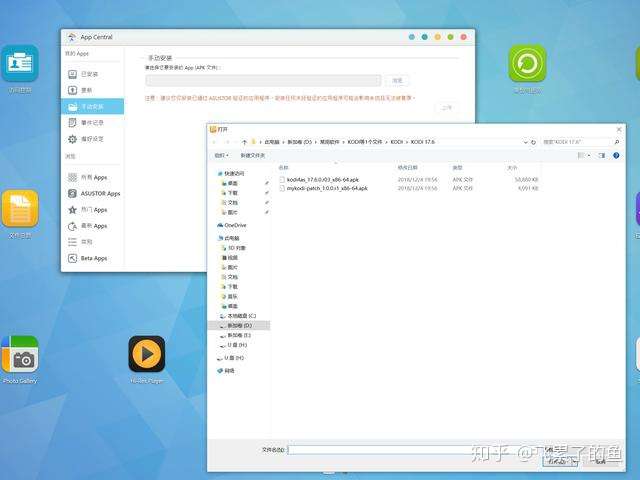The height and width of the screenshot is (480, 640).
Task: Select Videos folder in navigation tree
Action: point(233,258)
